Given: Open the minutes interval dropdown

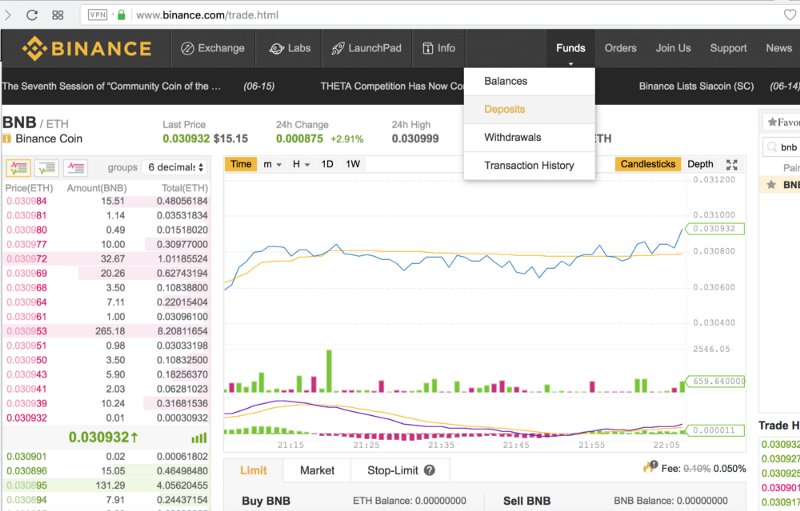Looking at the screenshot, I should coord(272,164).
